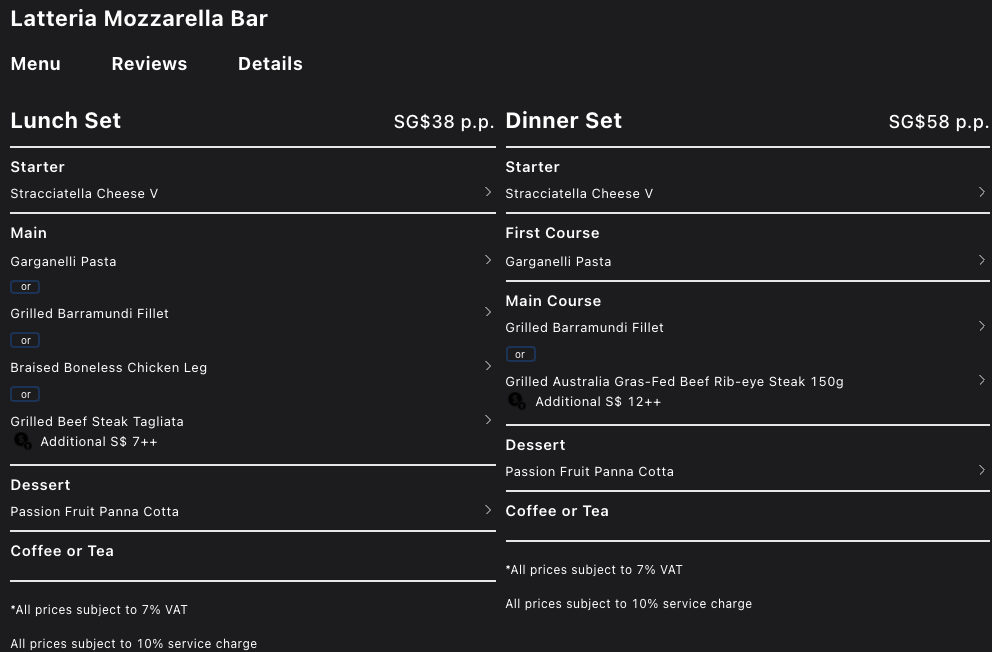Click the 'or' badge below Lunch Garganelli Pasta
992x652 pixels.
point(25,287)
